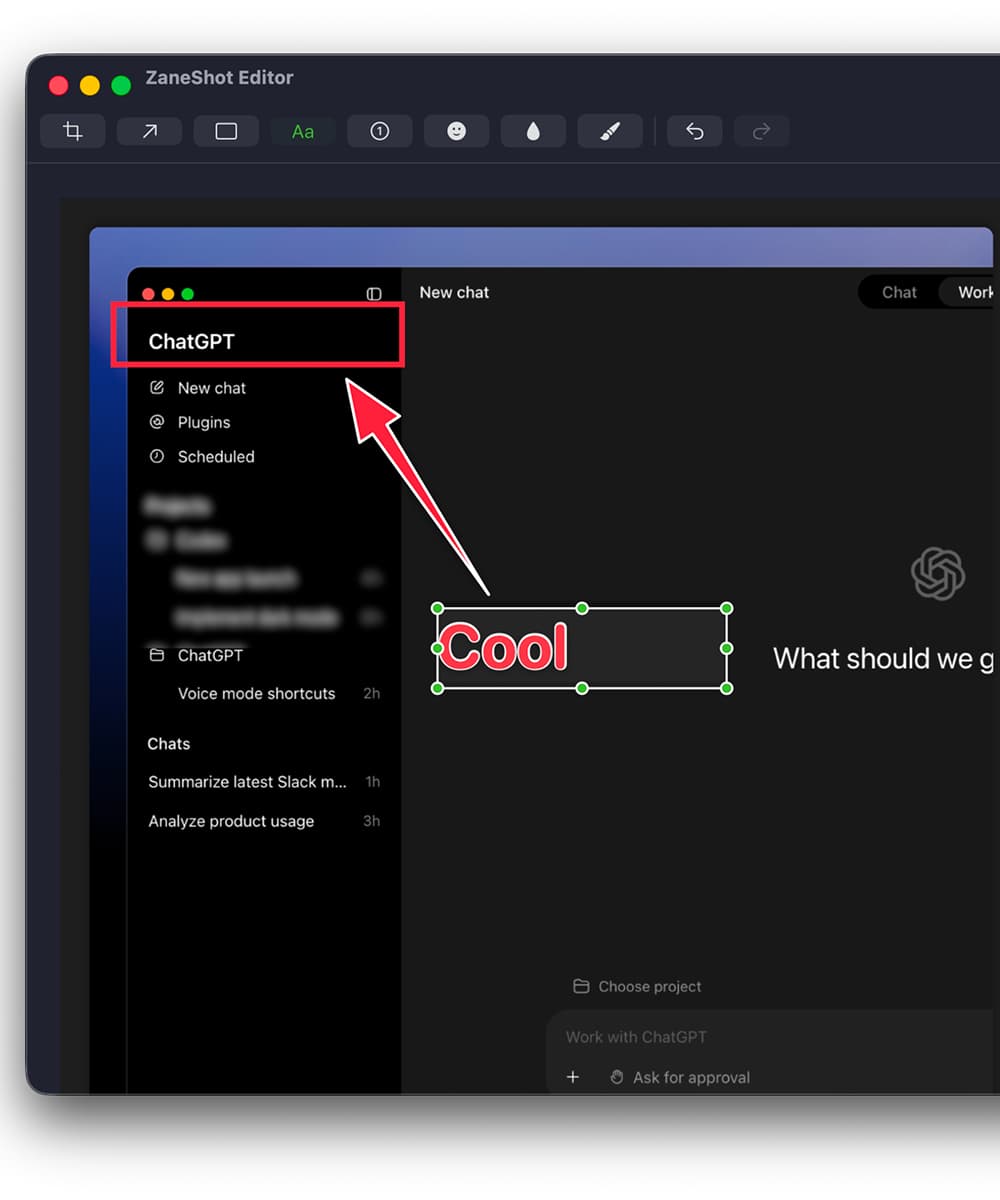Viewport: 1000px width, 1200px height.
Task: Click the Choose project folder icon
Action: click(x=581, y=986)
